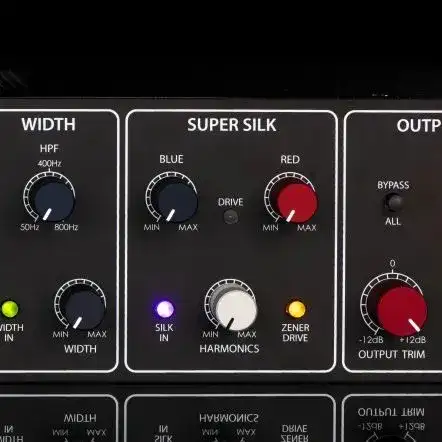Viewport: 442px width, 442px height.
Task: Click the BLUE silk knob
Action: [x=177, y=202]
